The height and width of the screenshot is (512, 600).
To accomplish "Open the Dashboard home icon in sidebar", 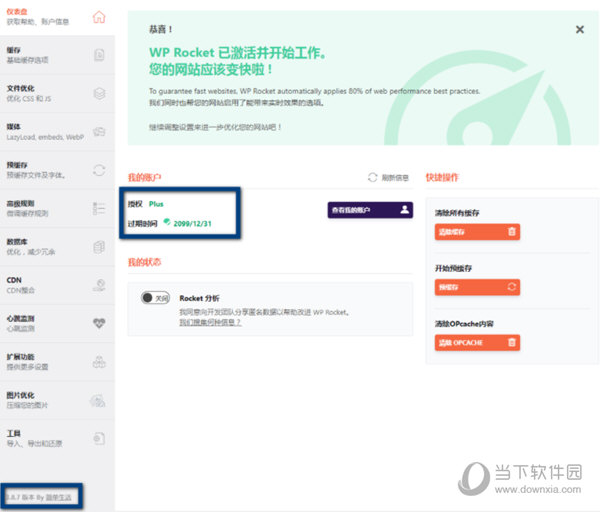I will (x=99, y=17).
